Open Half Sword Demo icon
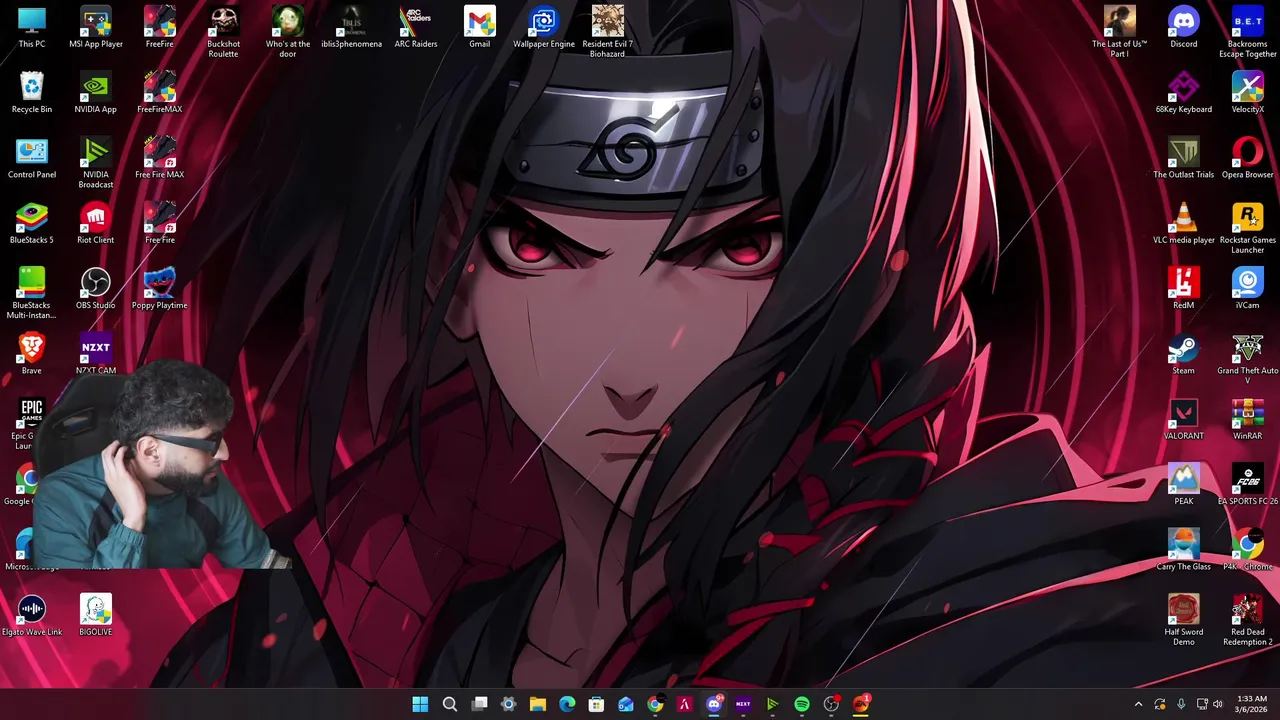 coord(1184,620)
